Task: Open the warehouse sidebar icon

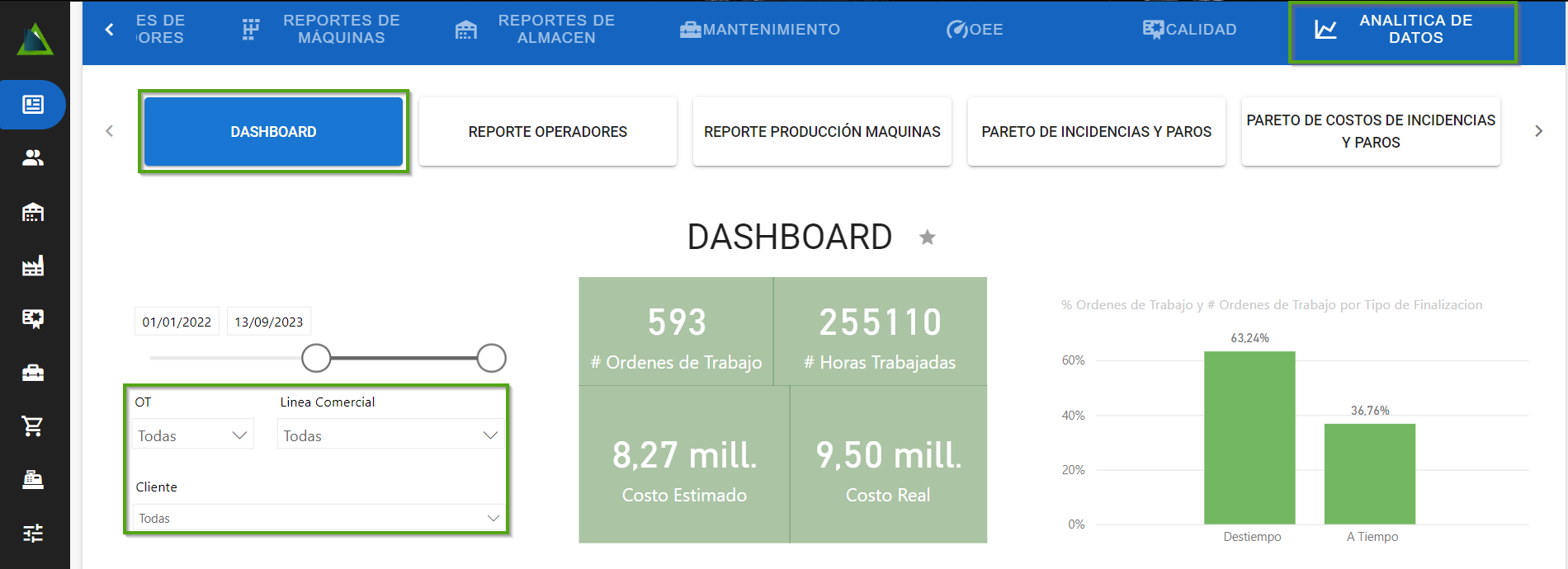Action: click(33, 213)
